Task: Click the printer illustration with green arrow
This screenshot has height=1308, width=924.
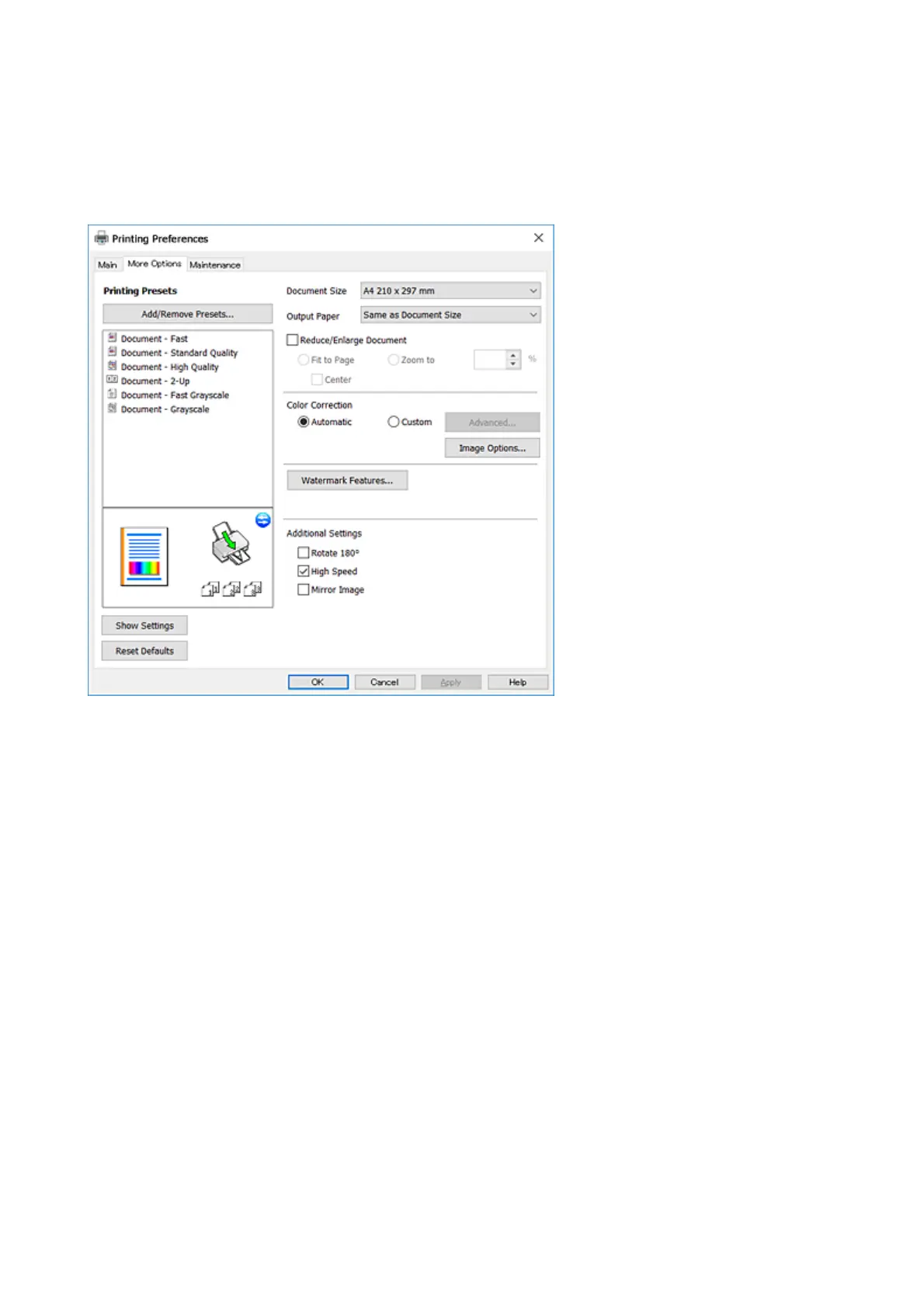Action: pyautogui.click(x=231, y=544)
